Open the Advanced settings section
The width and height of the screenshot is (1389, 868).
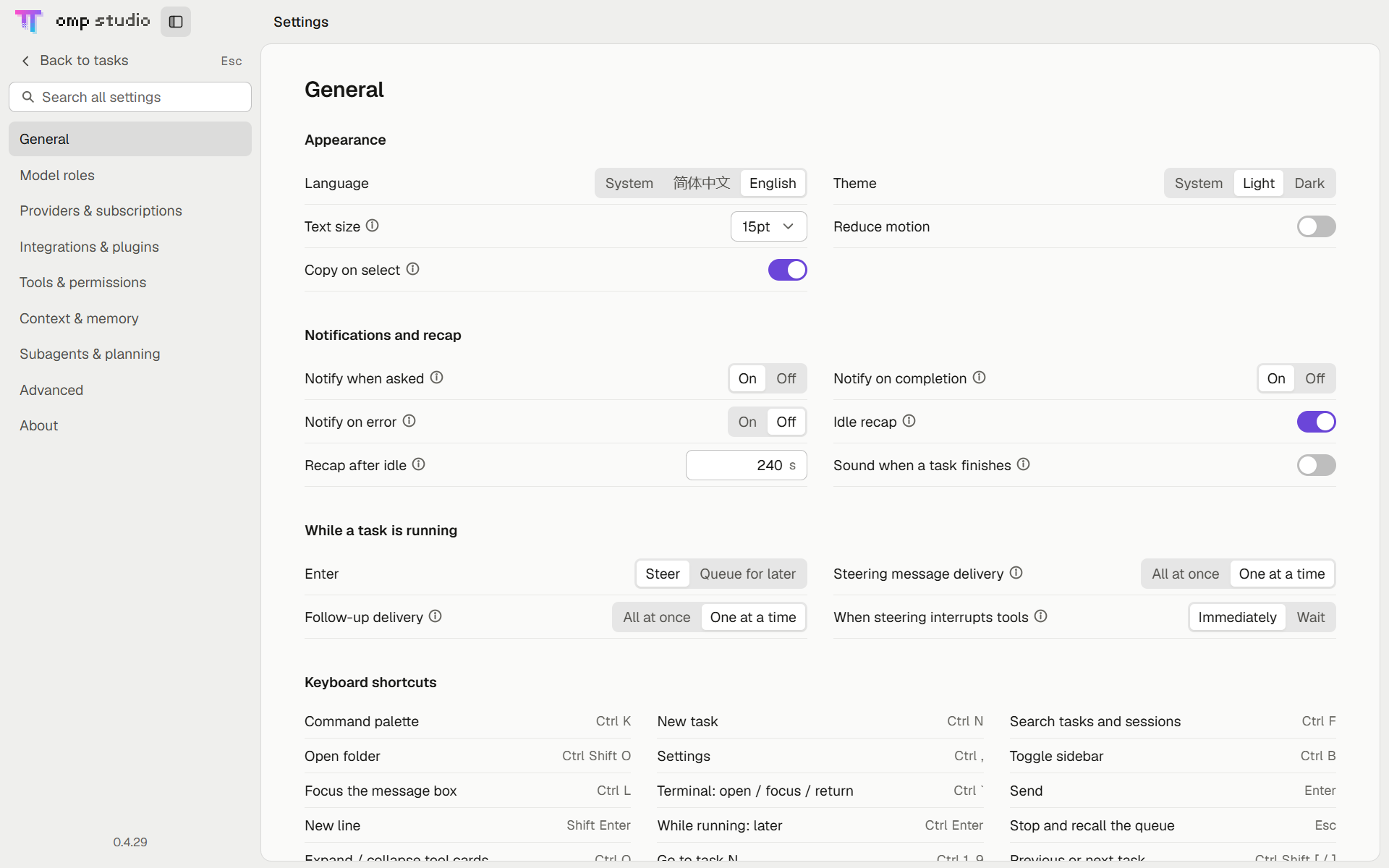pos(130,390)
